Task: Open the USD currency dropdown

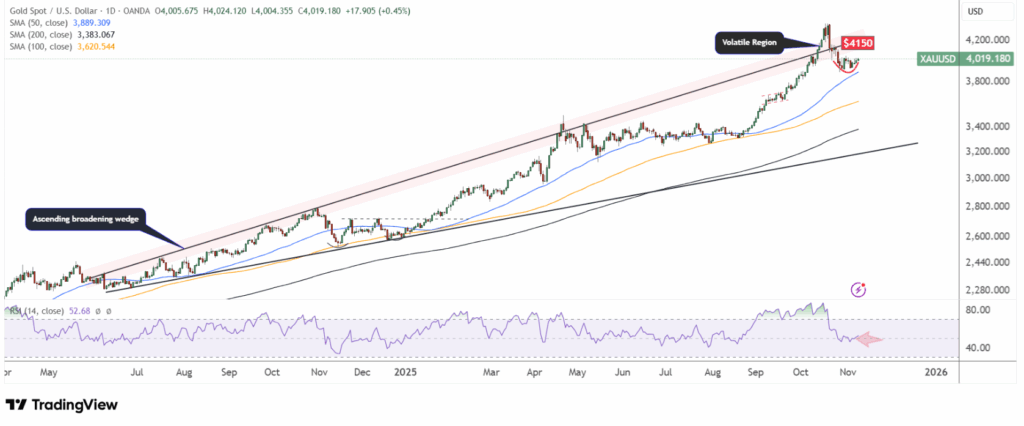Action: pos(975,11)
